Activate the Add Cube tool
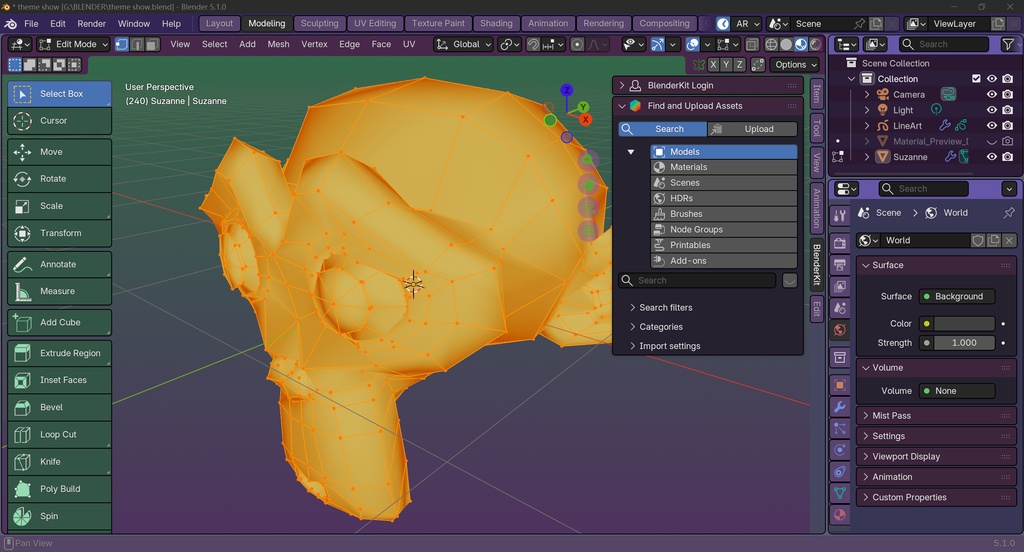 59,322
